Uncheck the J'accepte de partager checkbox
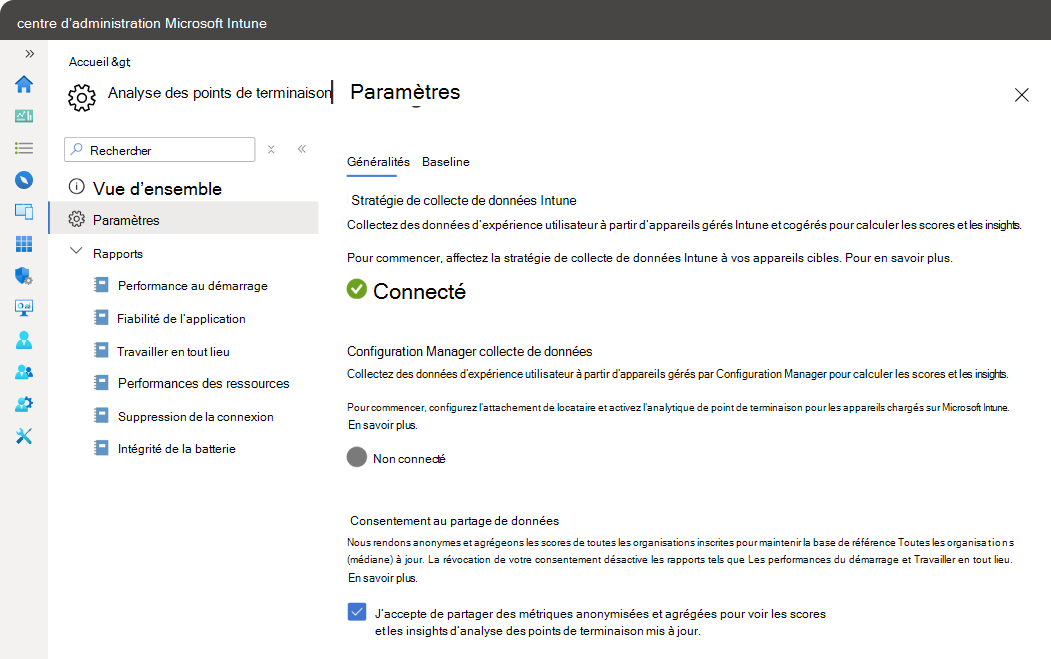The height and width of the screenshot is (659, 1051). (x=357, y=611)
